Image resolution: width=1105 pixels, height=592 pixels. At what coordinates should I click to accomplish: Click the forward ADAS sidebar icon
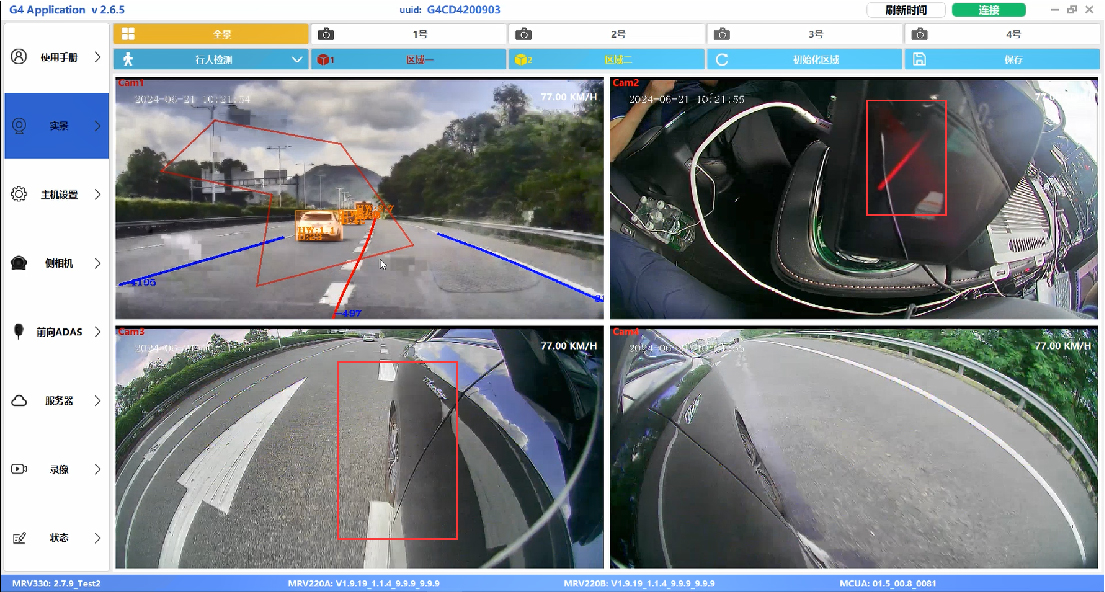[x=18, y=332]
